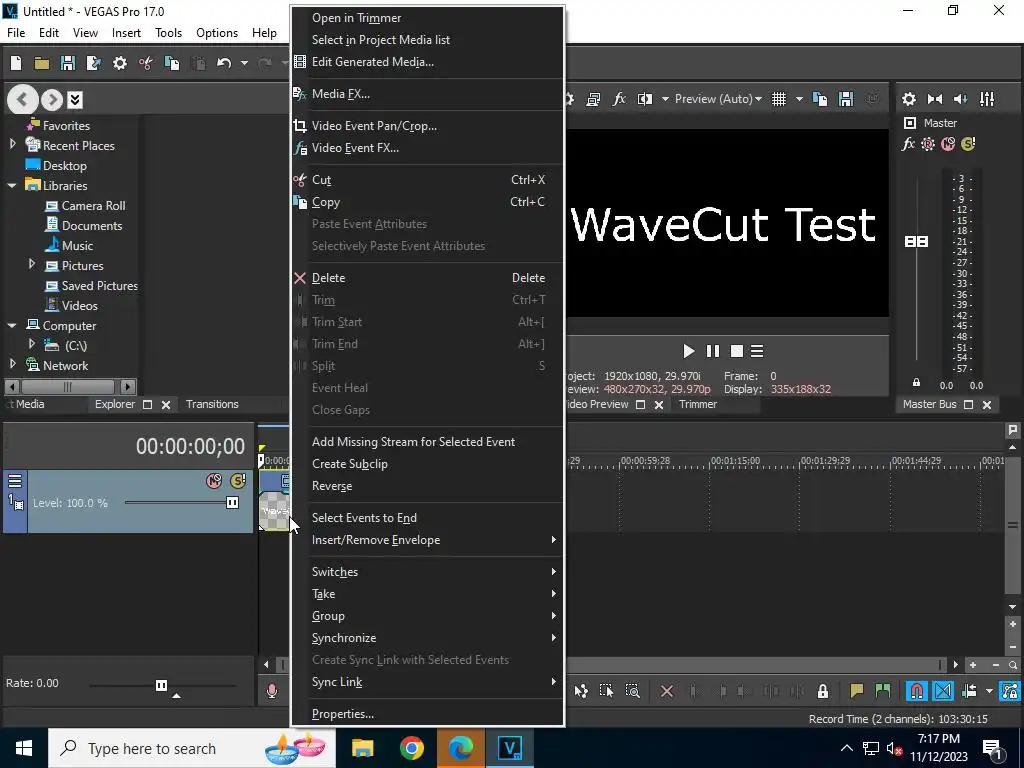Click the Rate scrub slider handle
1024x768 pixels.
coord(161,685)
